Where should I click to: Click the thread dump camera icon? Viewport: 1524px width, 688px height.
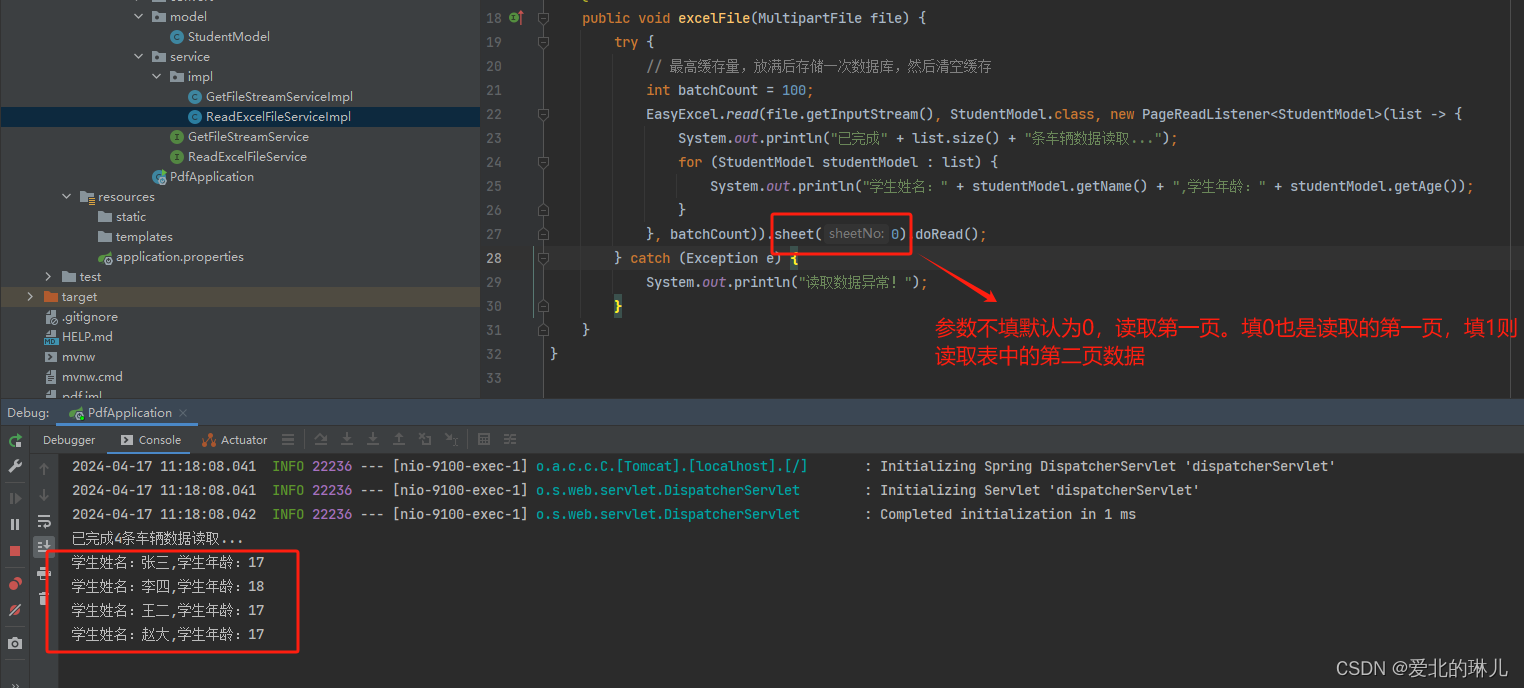(15, 643)
